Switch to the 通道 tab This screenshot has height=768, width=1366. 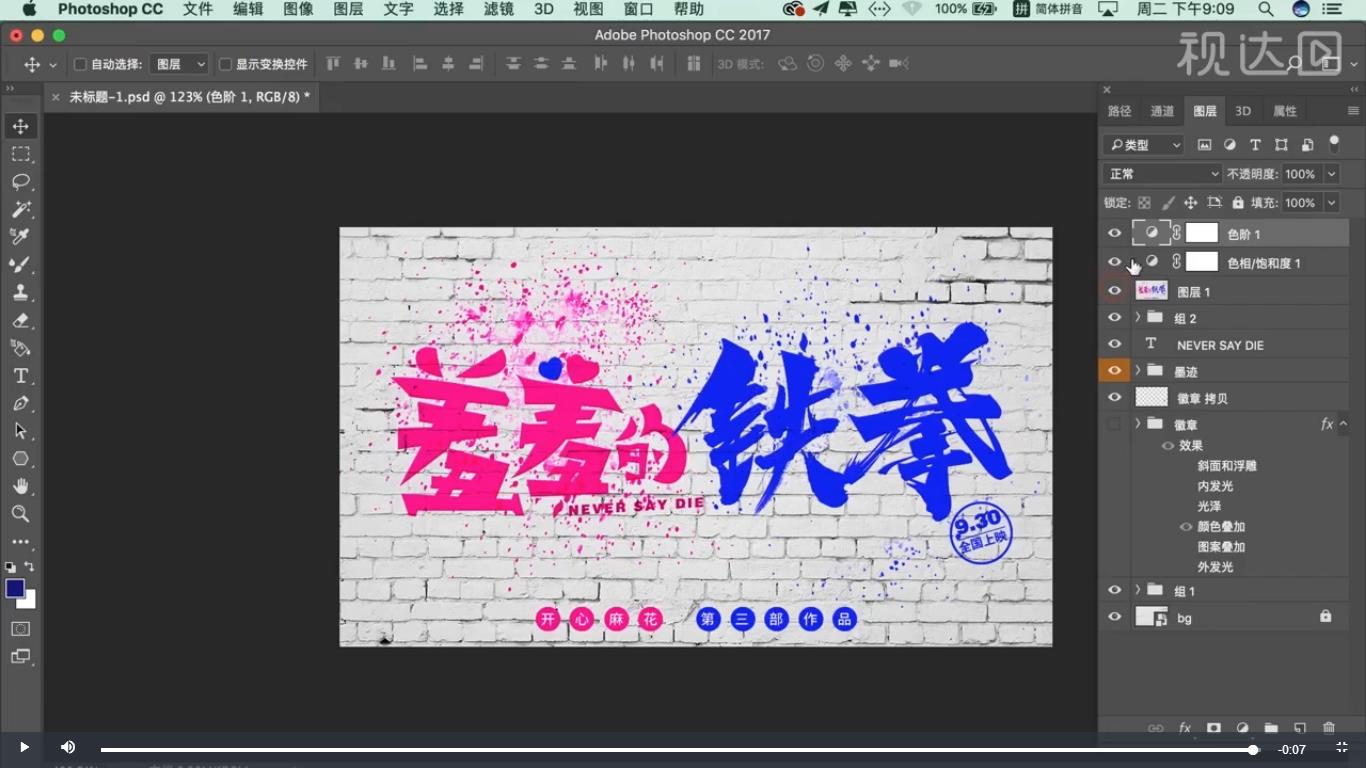(1162, 111)
